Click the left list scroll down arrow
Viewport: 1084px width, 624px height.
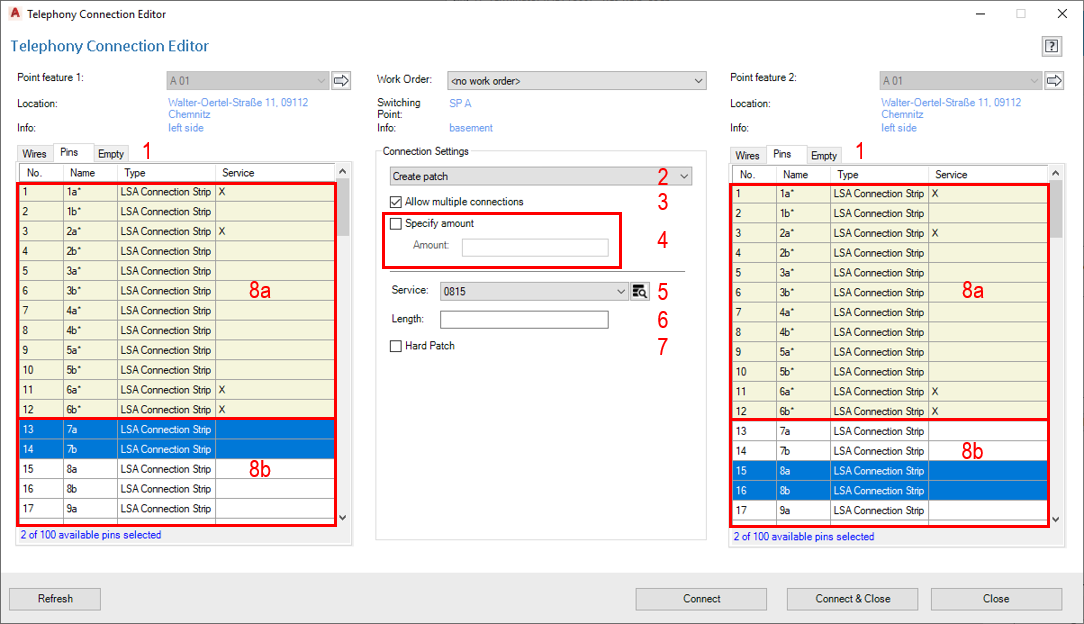coord(342,518)
